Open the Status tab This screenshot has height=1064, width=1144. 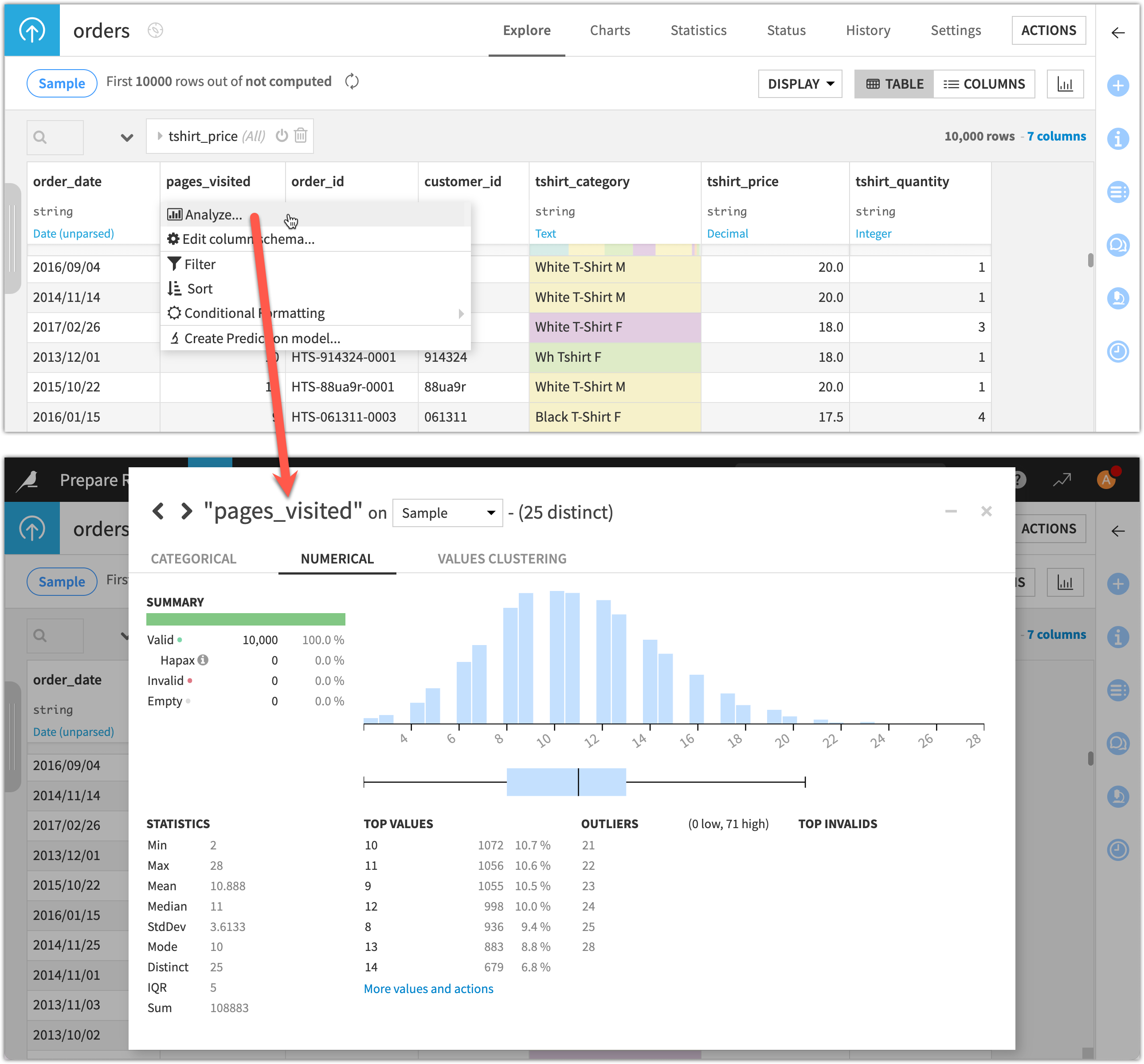[786, 31]
